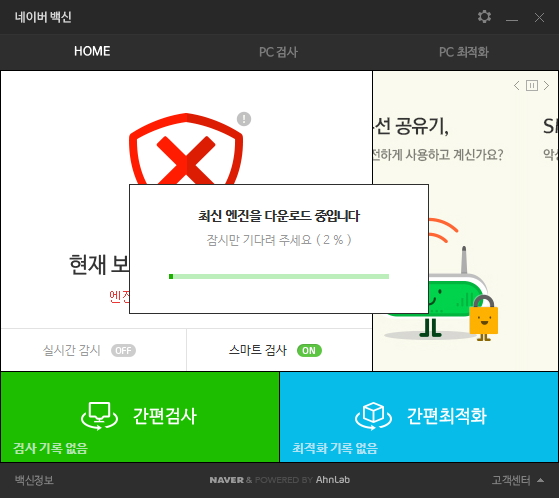This screenshot has width=559, height=498.
Task: Open the PC 최적화 tab
Action: click(463, 52)
